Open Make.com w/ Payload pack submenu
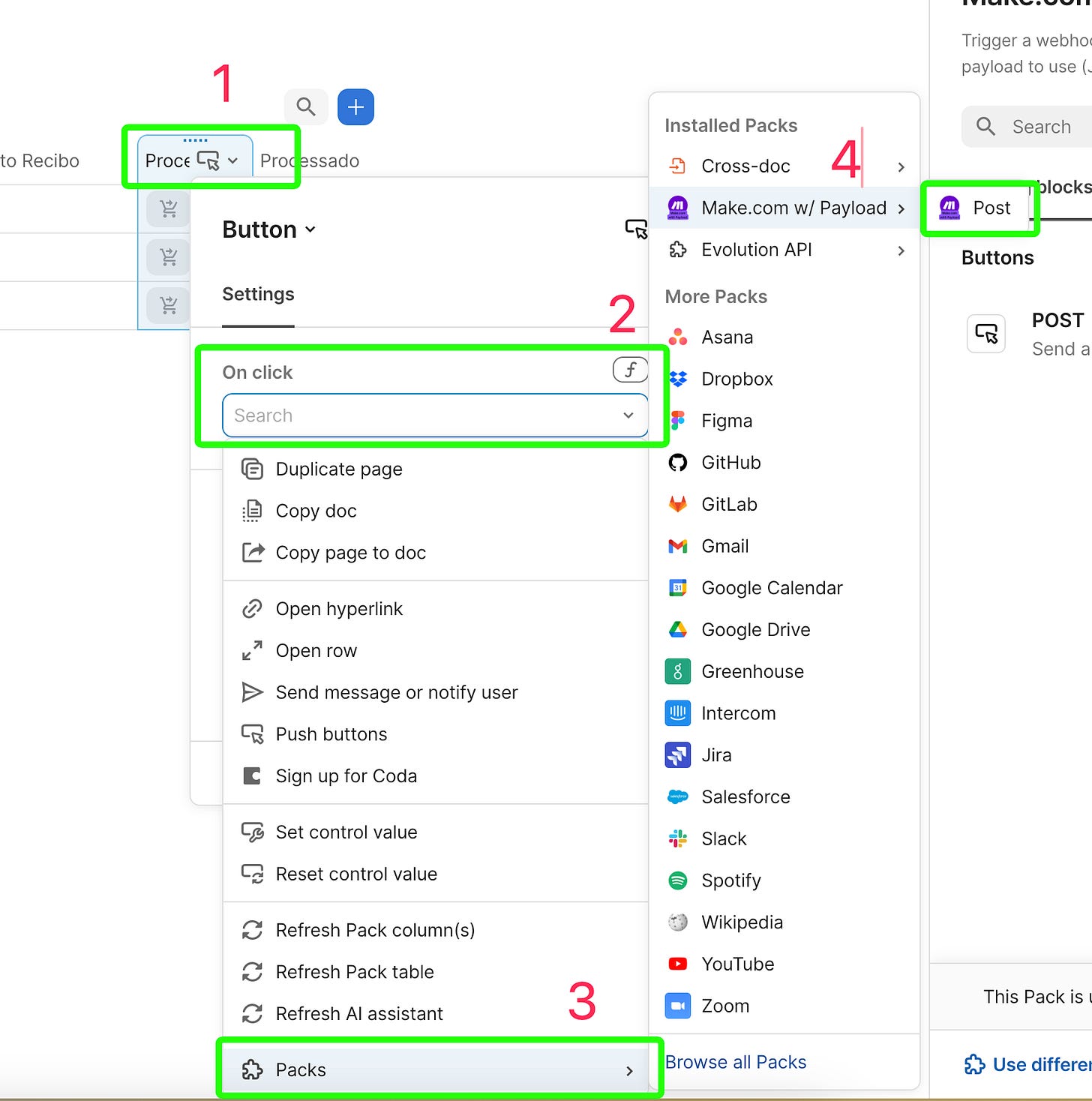The image size is (1092, 1101). (784, 208)
